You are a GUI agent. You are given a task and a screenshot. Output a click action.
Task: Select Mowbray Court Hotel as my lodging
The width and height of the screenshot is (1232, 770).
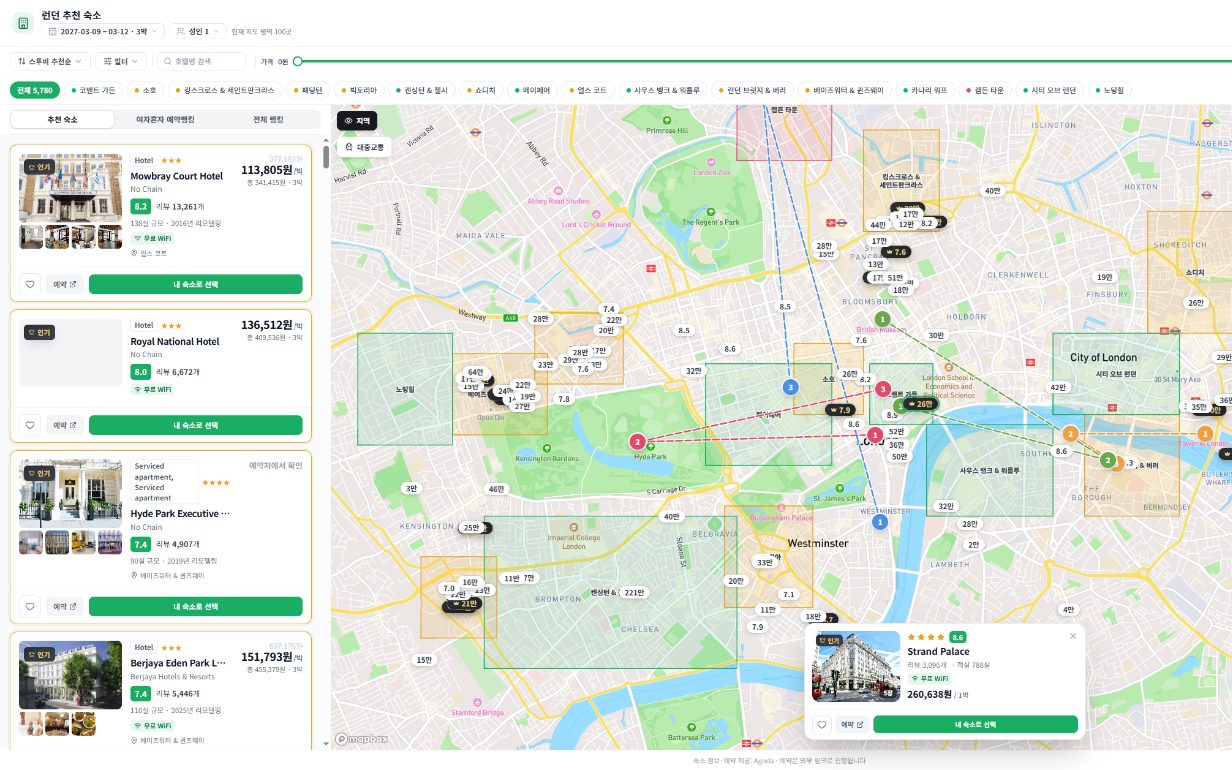195,284
